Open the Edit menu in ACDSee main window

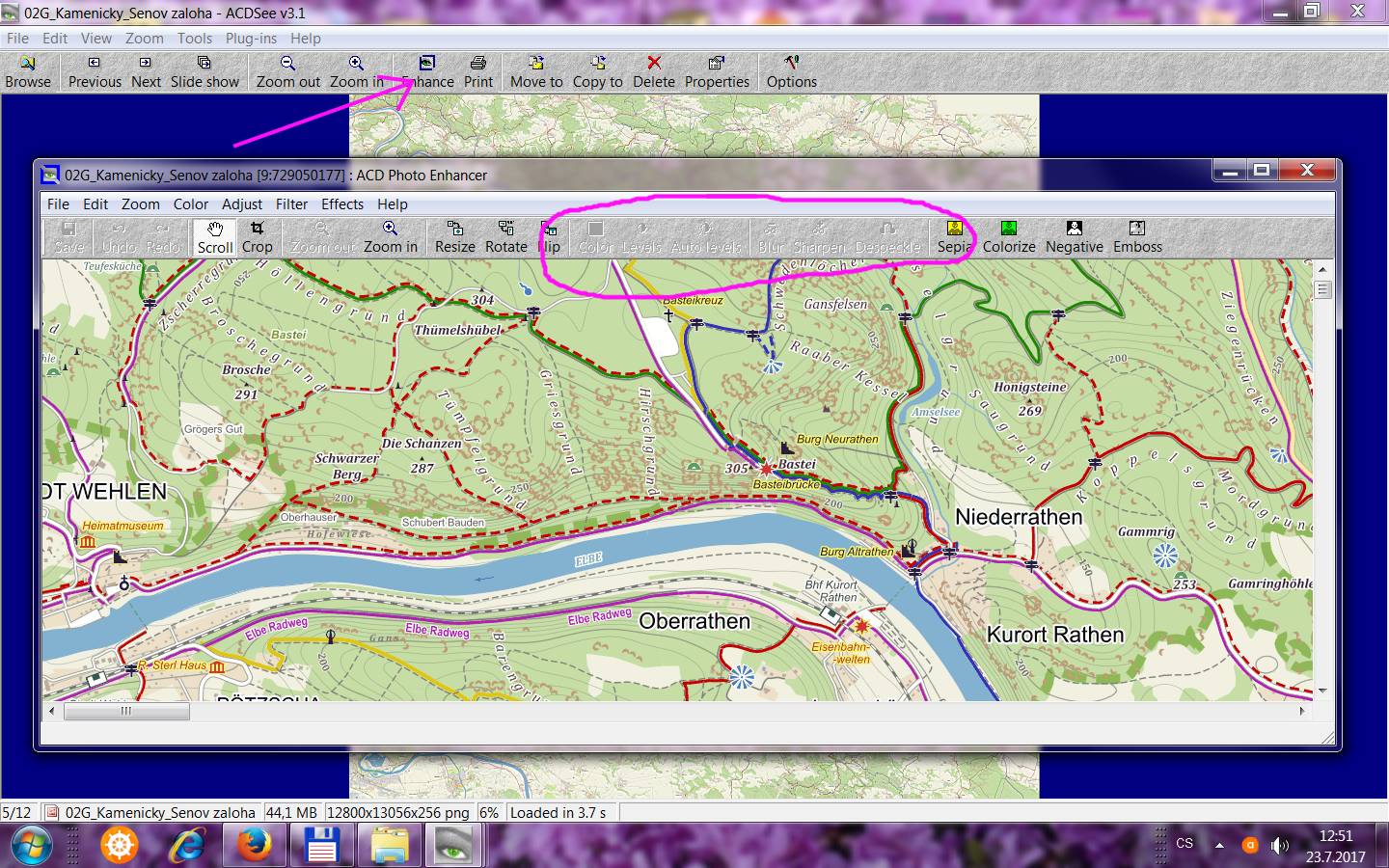[x=55, y=39]
